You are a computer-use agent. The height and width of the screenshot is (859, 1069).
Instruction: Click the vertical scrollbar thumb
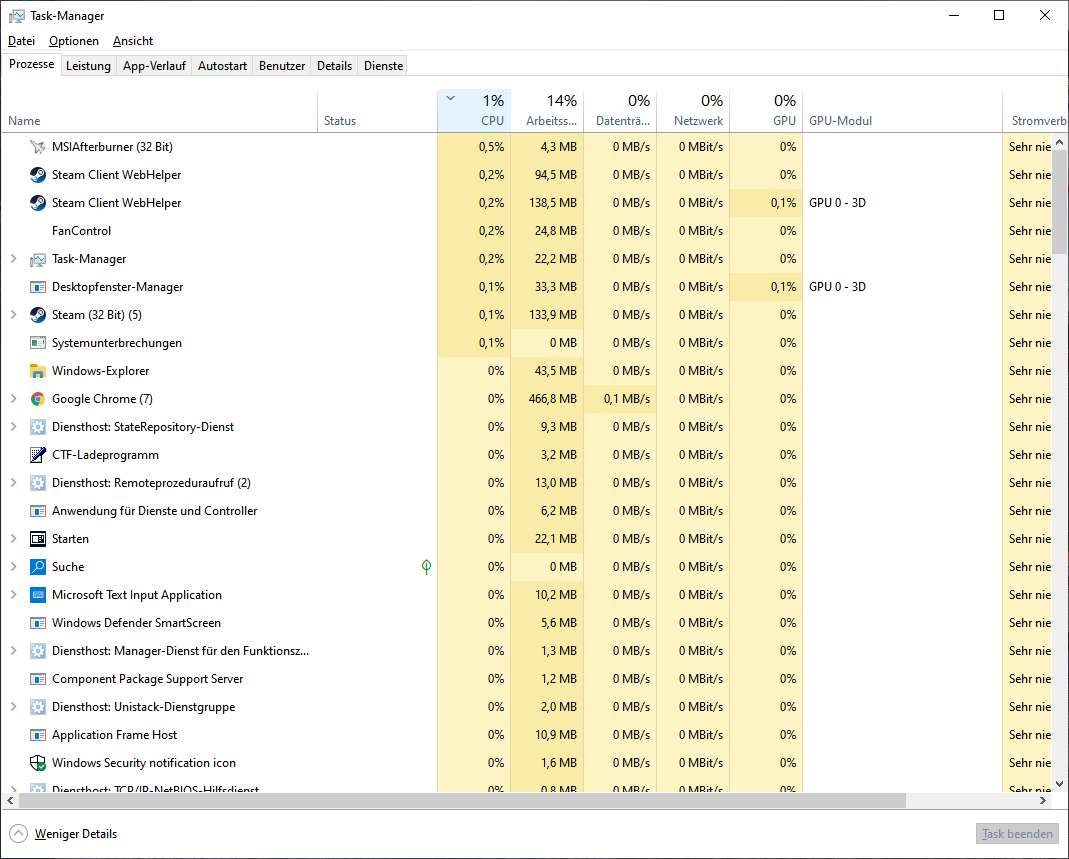coord(1059,201)
